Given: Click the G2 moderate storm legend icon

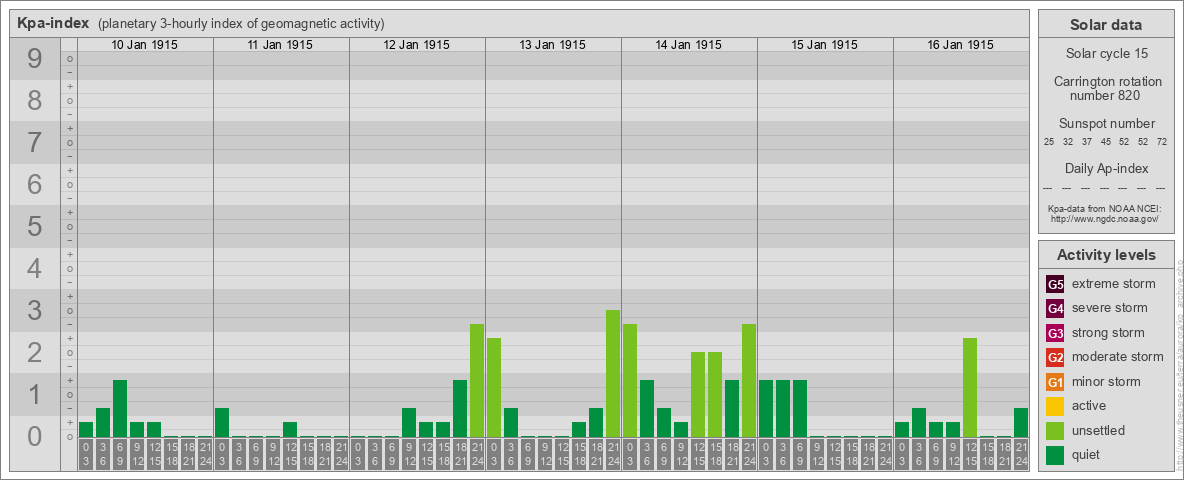Looking at the screenshot, I should click(1055, 357).
